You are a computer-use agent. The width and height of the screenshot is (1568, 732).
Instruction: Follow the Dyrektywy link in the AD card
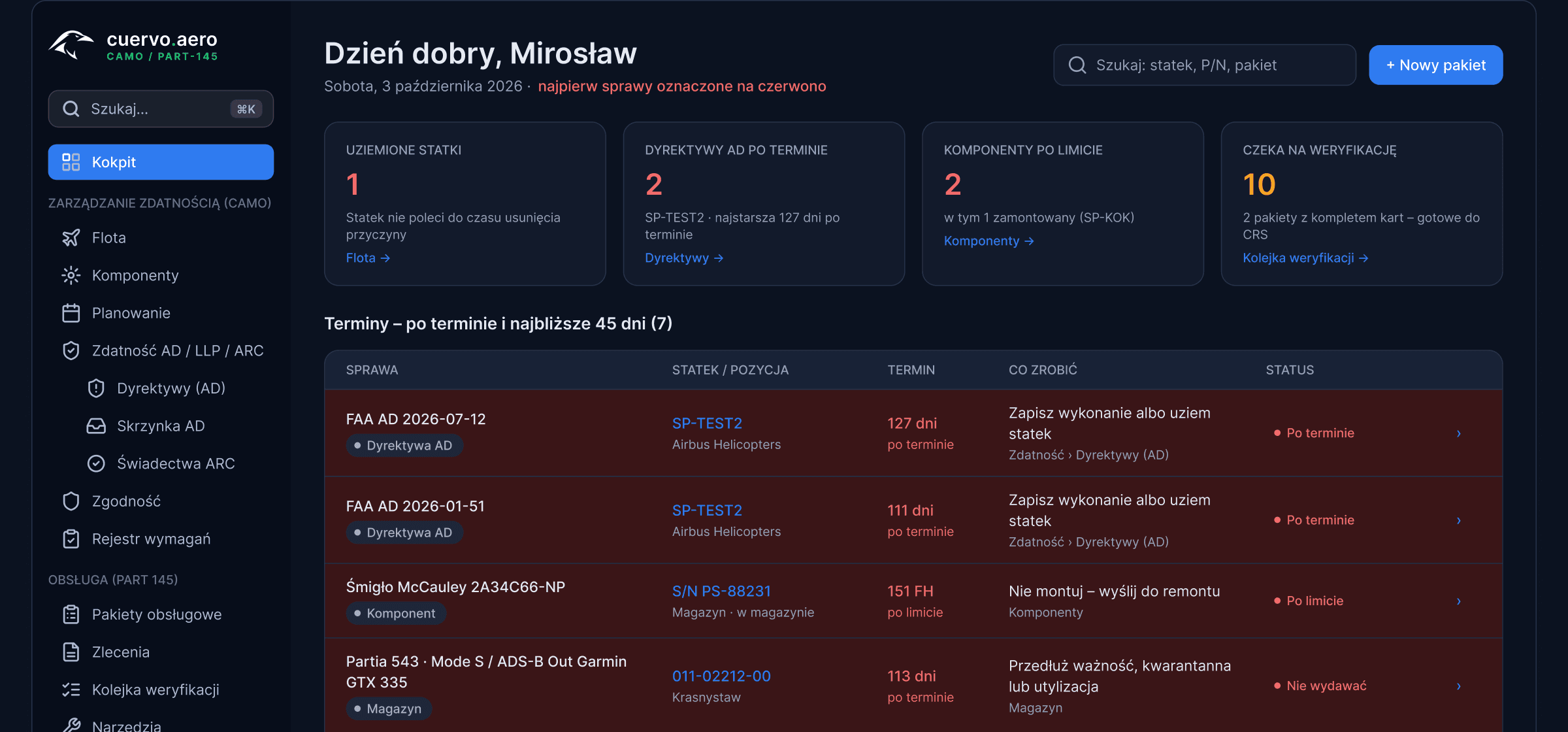point(684,258)
